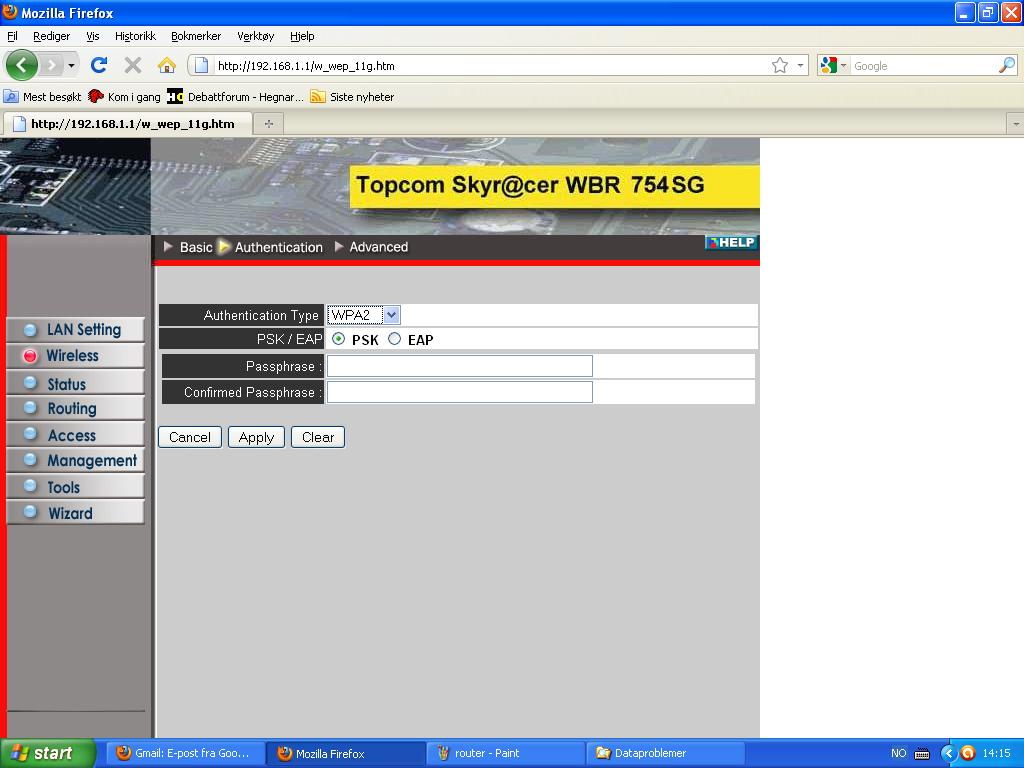Open the Fil menu

[x=12, y=36]
